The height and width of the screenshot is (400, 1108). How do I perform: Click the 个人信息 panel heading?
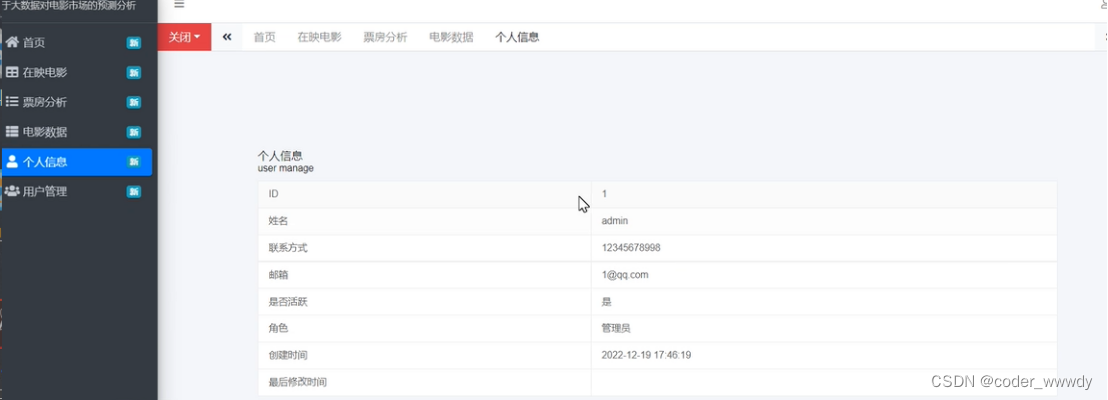pyautogui.click(x=280, y=156)
